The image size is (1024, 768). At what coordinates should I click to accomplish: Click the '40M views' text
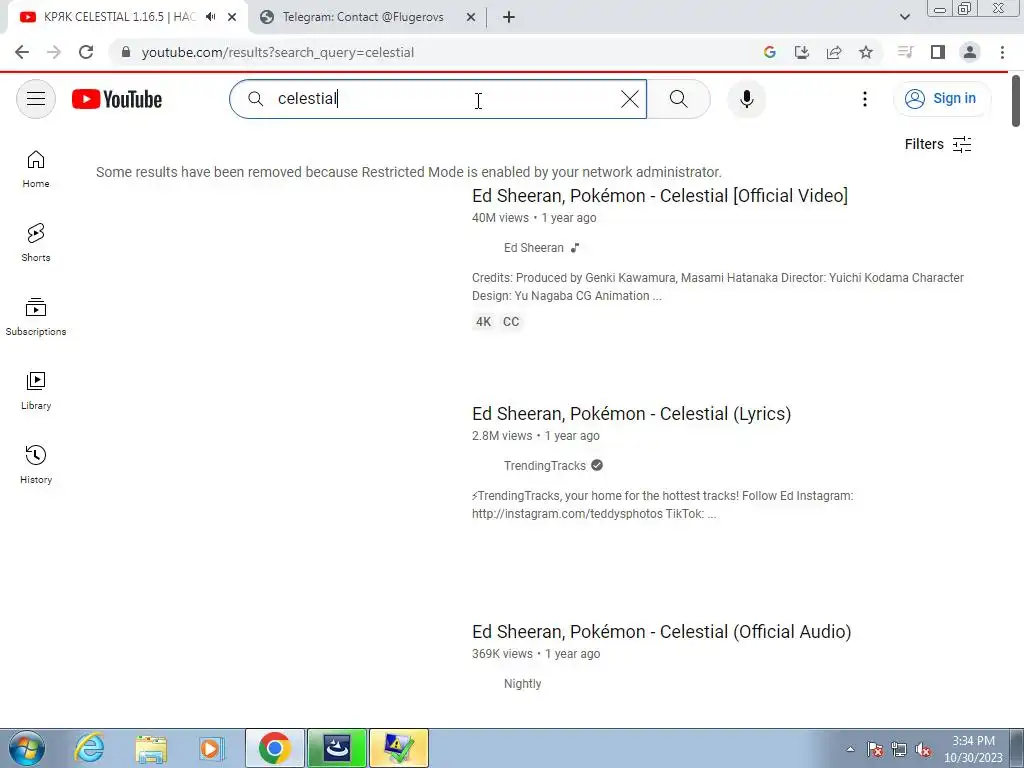pyautogui.click(x=500, y=217)
